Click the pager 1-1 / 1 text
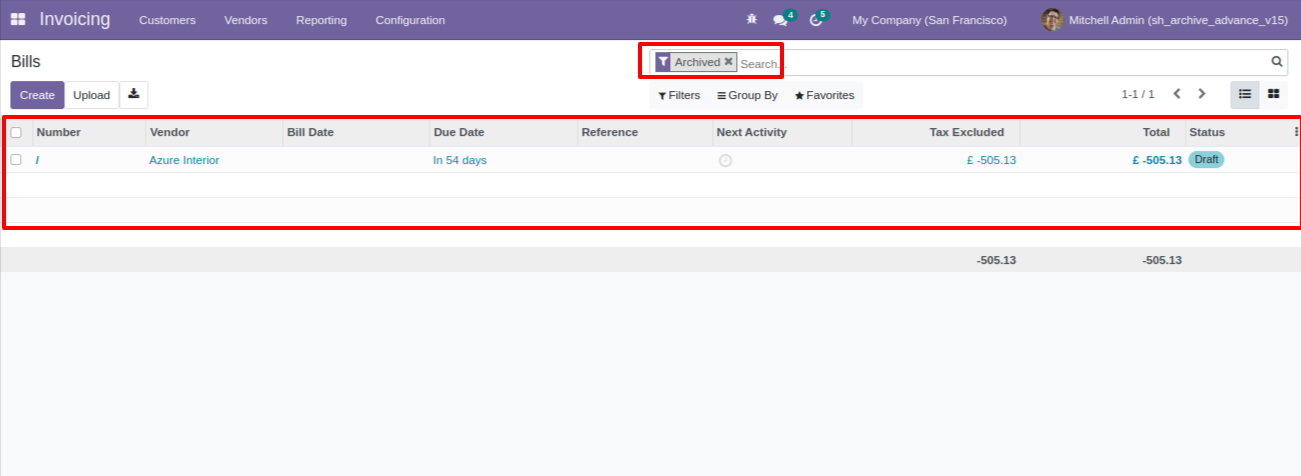 click(1138, 94)
